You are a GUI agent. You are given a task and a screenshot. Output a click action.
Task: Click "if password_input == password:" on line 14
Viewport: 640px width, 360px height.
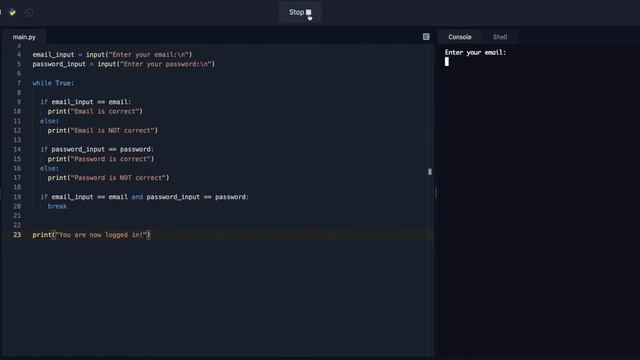[97, 149]
